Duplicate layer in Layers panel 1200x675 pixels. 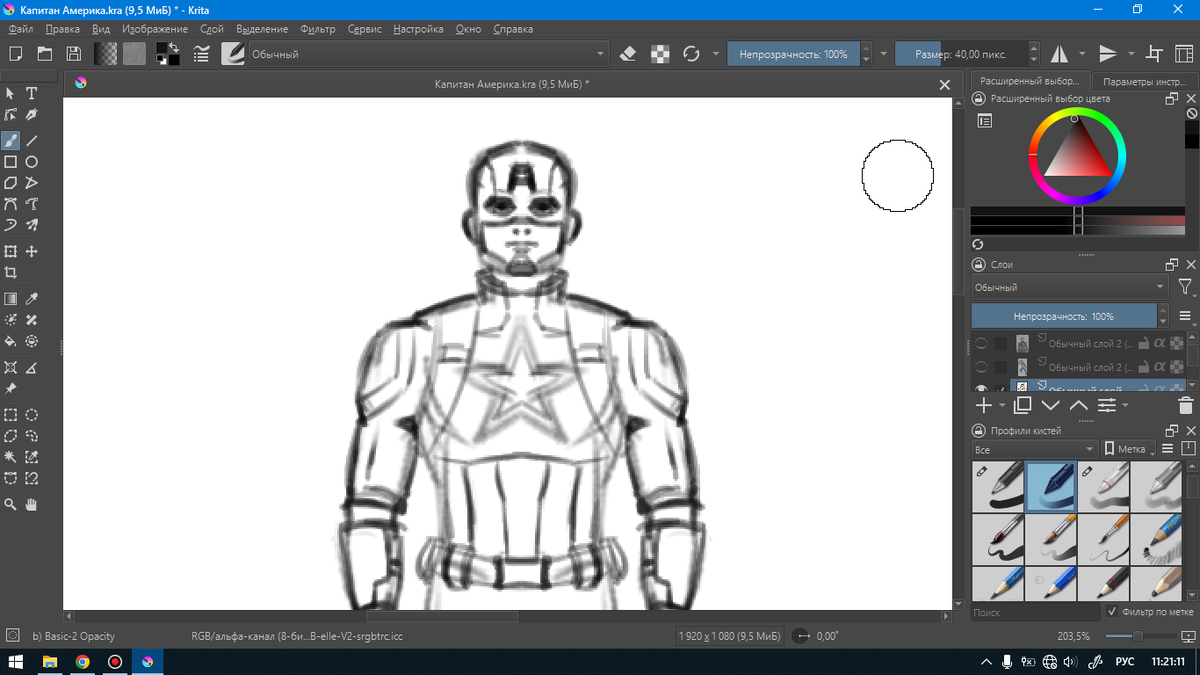pos(1022,405)
